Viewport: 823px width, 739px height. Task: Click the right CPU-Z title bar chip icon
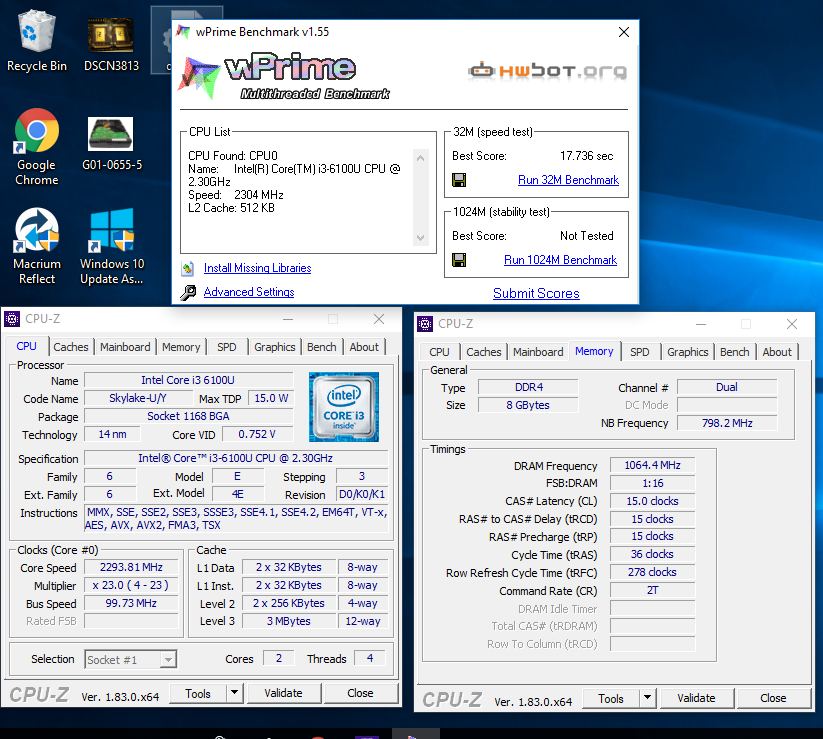click(x=425, y=324)
